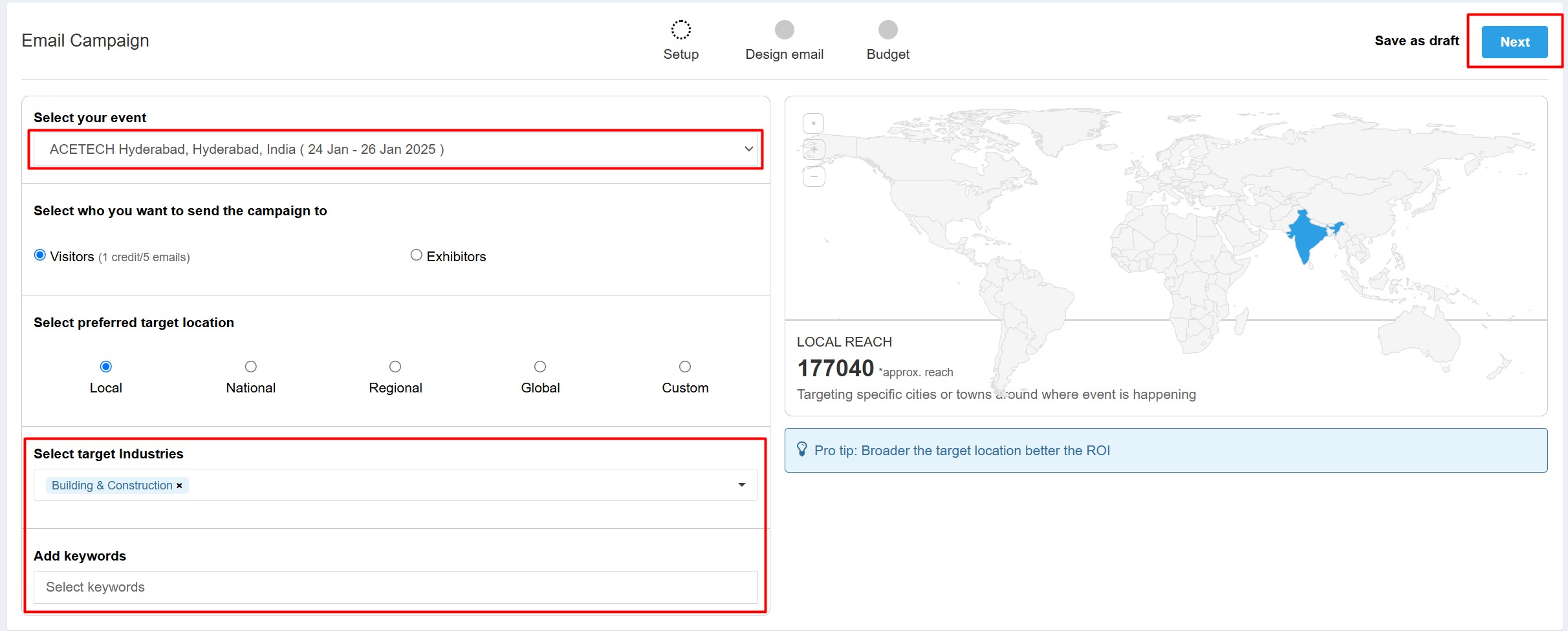The height and width of the screenshot is (631, 1568).
Task: Zoom in on the world map
Action: [814, 149]
